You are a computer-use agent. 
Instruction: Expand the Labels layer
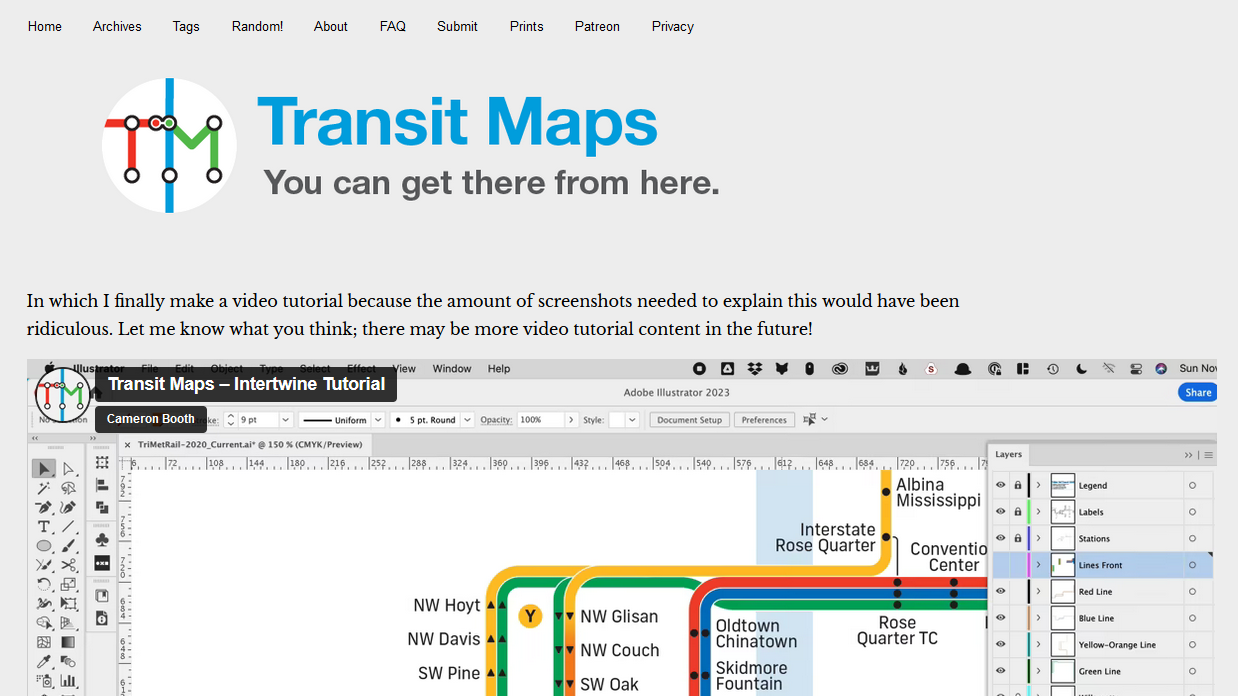click(x=1039, y=512)
